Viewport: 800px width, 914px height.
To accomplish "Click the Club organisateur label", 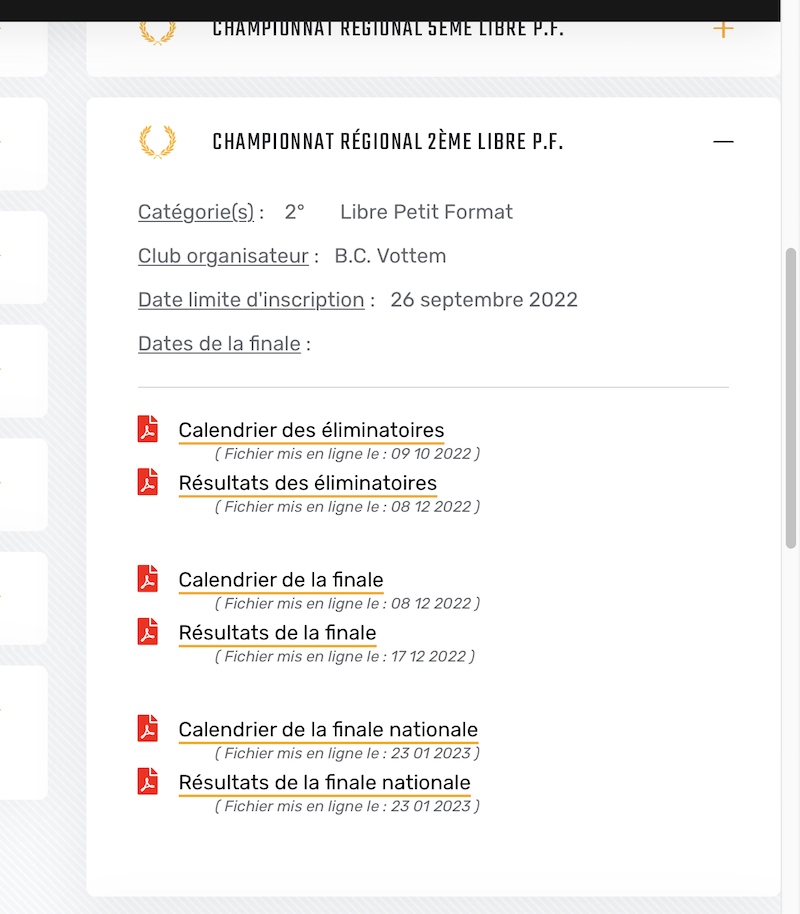I will (223, 256).
